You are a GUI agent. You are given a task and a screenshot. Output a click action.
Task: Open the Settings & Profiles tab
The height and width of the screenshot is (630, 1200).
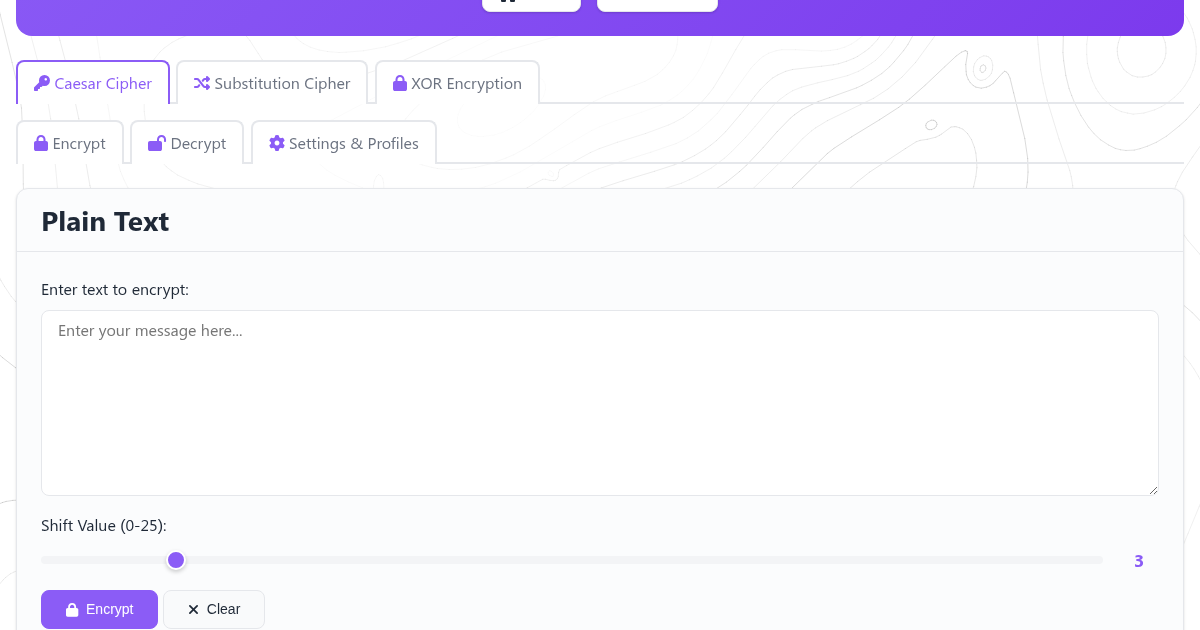[344, 143]
